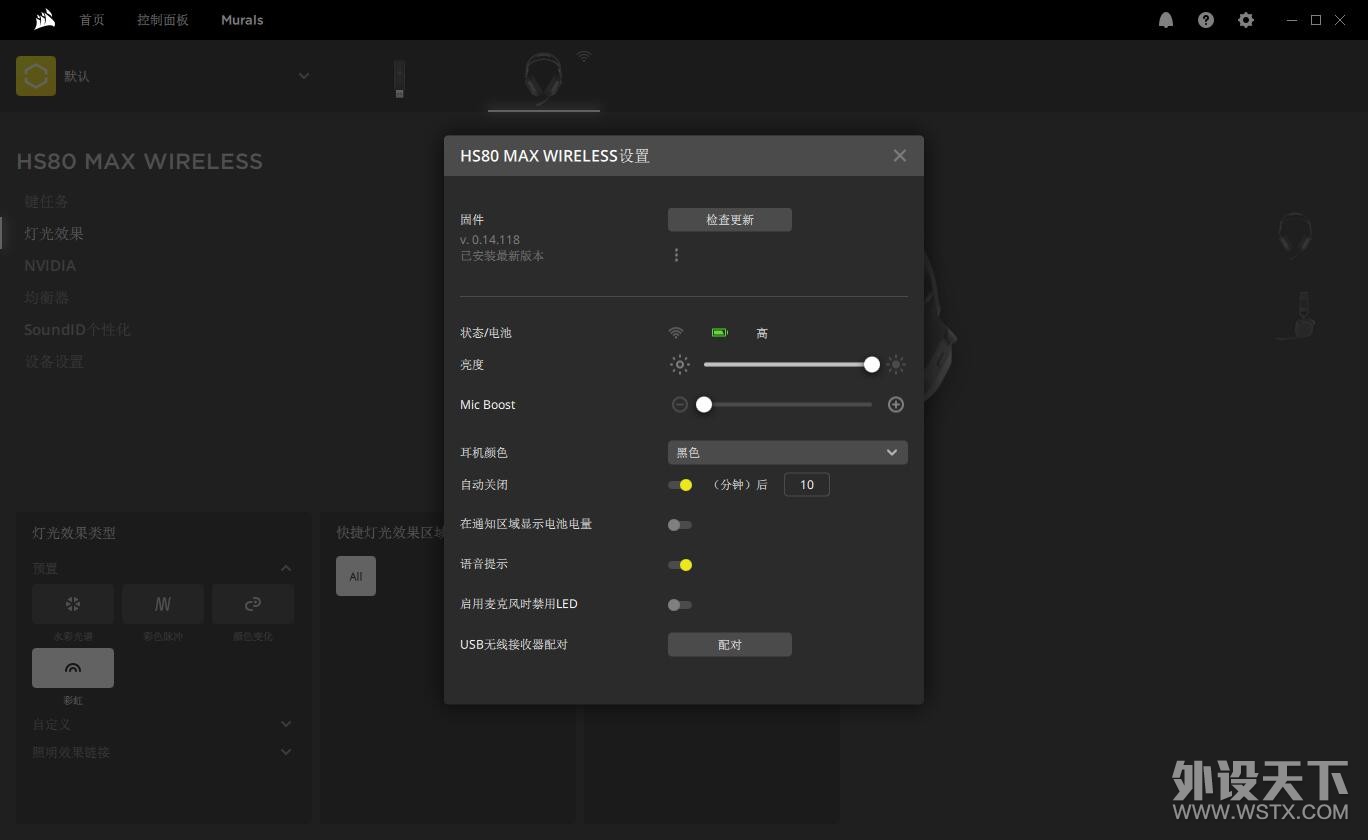Decrease Mic Boost with minus icon
This screenshot has height=840, width=1368.
point(680,405)
